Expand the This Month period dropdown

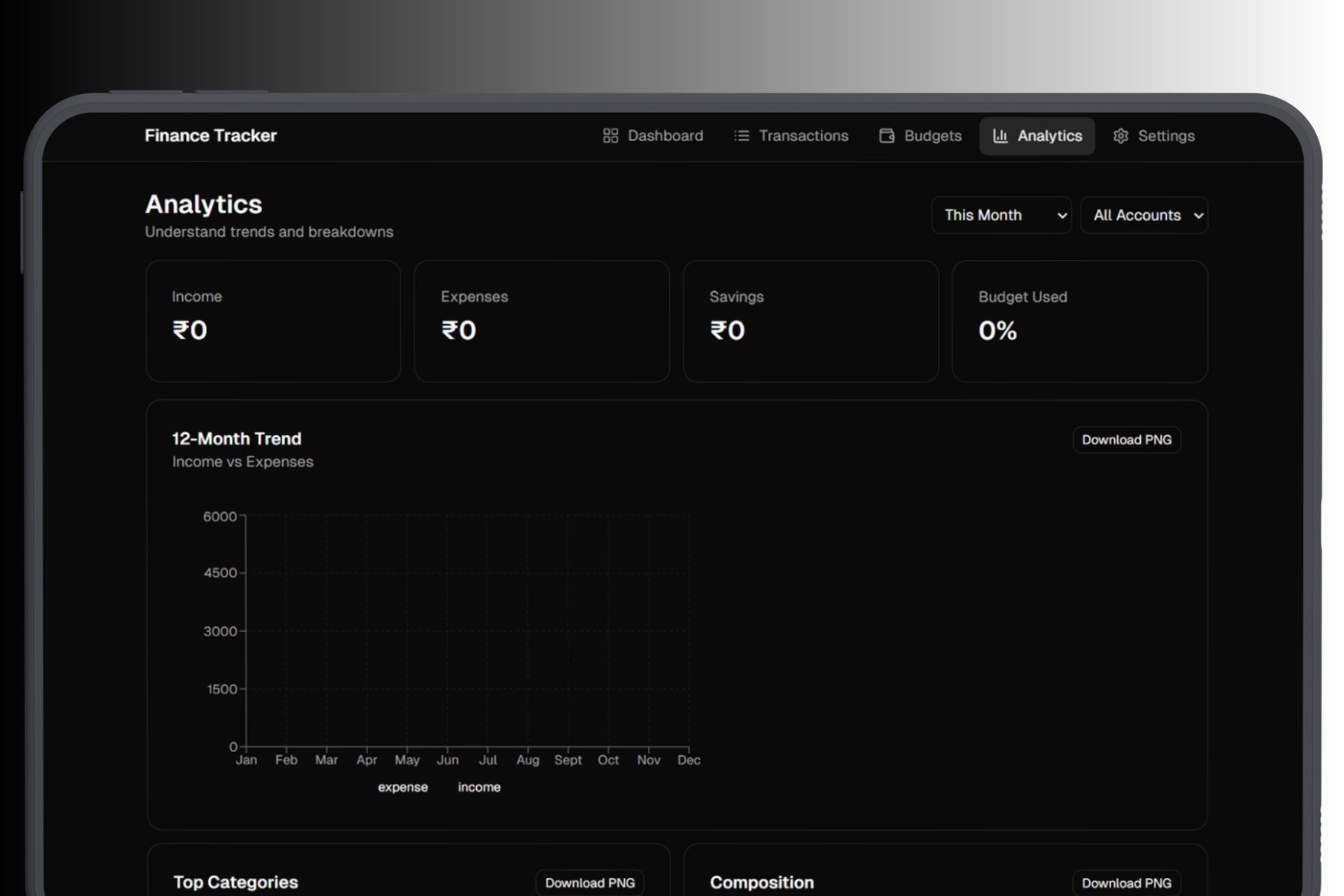(1001, 215)
